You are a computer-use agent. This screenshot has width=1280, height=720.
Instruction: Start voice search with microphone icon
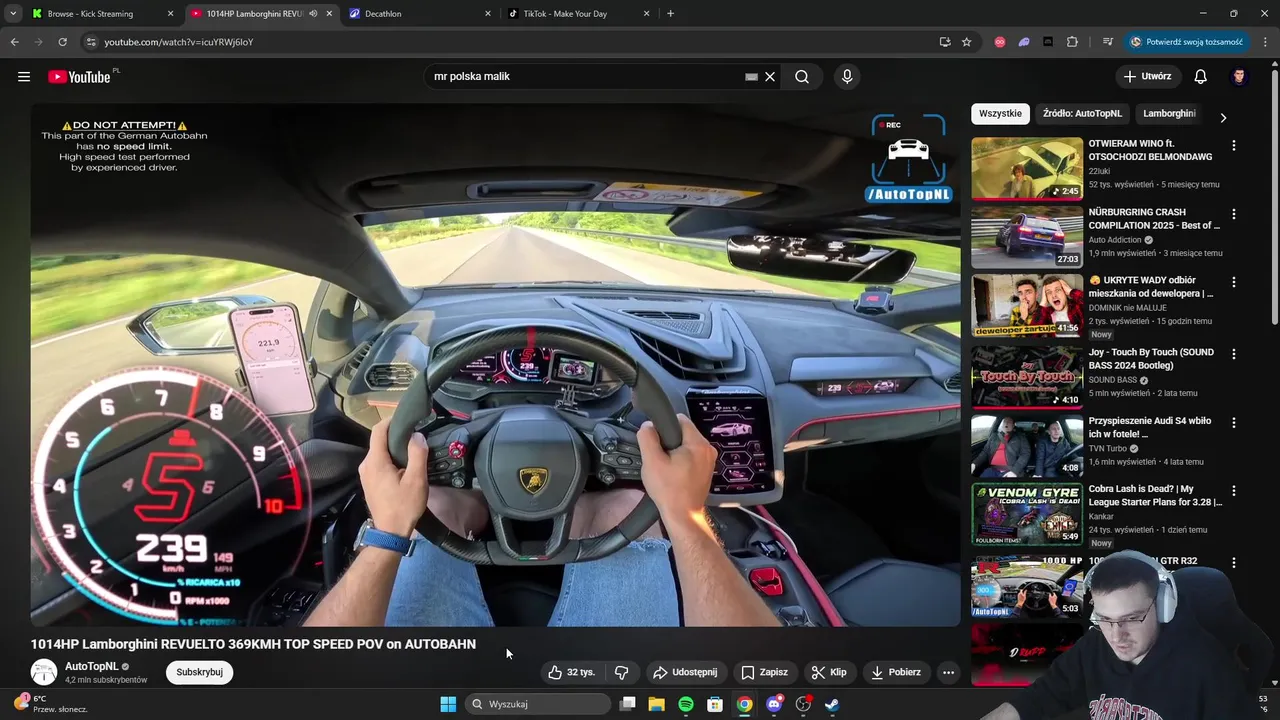[x=847, y=77]
